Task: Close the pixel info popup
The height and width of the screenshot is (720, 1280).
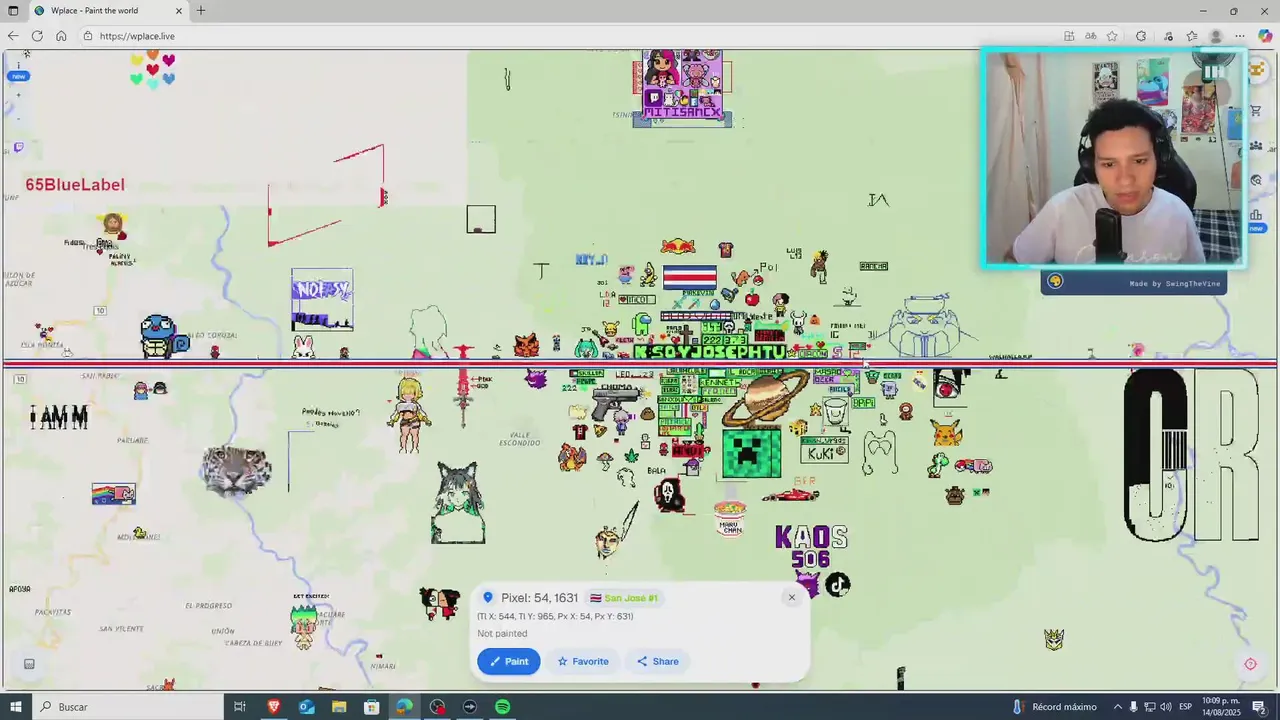Action: click(x=791, y=597)
